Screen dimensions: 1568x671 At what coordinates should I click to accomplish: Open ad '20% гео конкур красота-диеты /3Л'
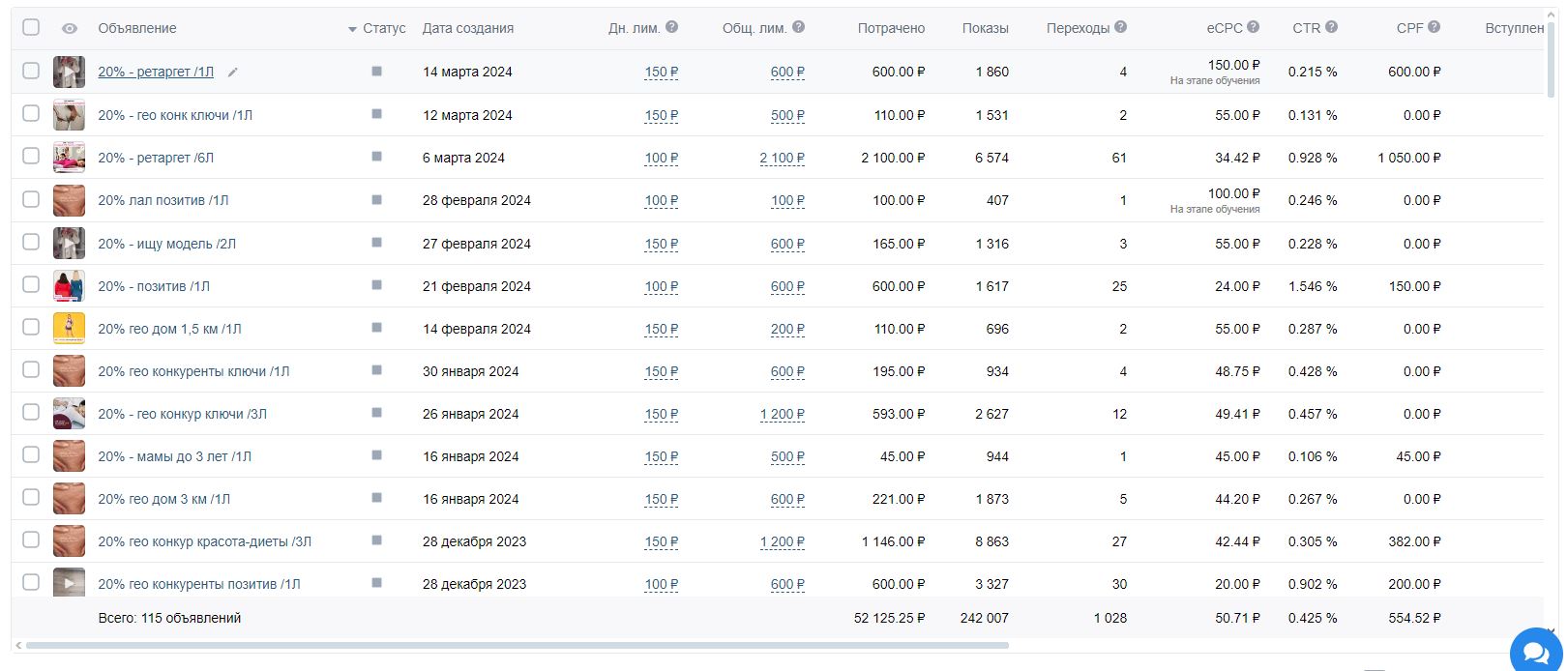(205, 541)
